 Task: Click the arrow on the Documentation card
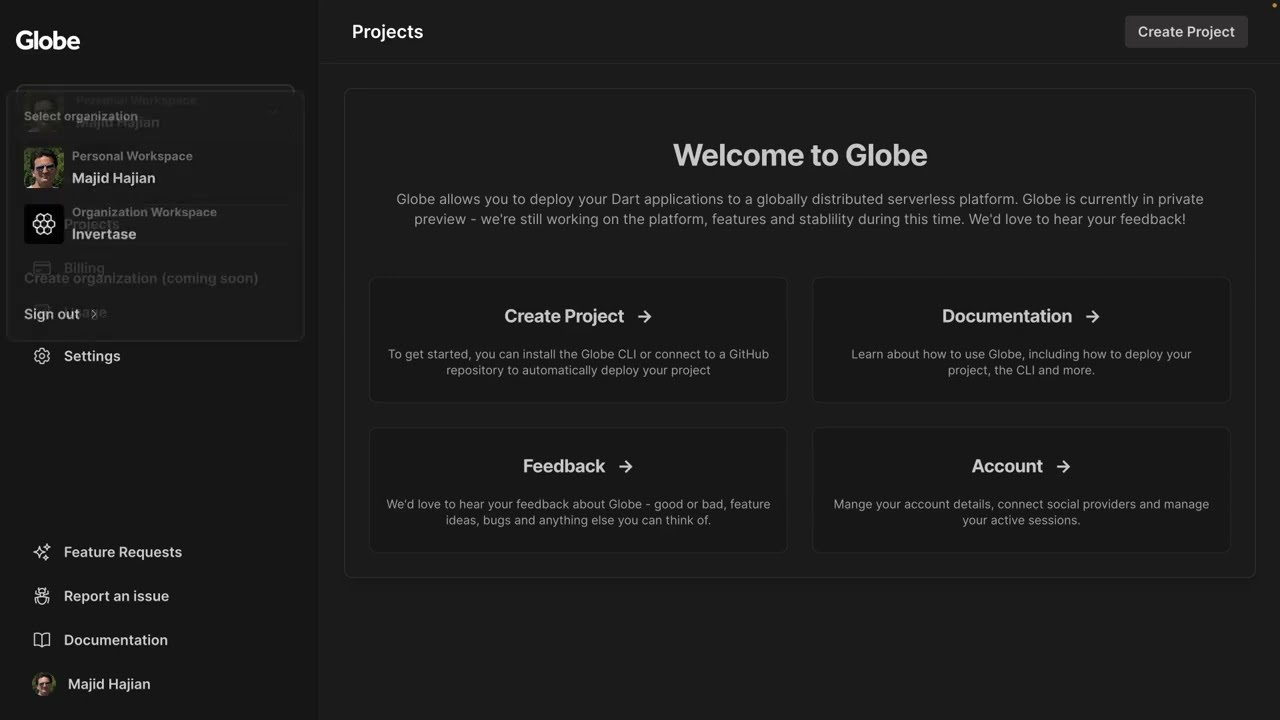[1093, 316]
